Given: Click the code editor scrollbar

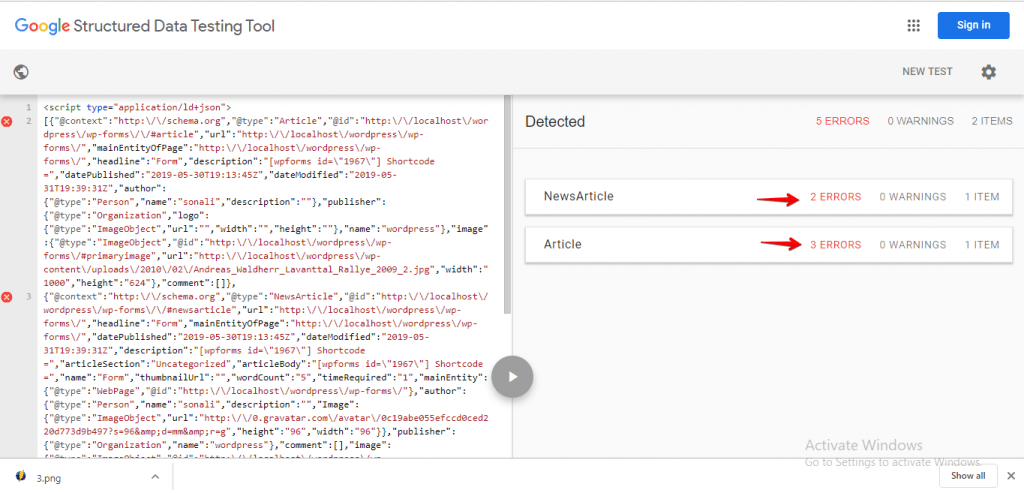Looking at the screenshot, I should click(x=507, y=204).
